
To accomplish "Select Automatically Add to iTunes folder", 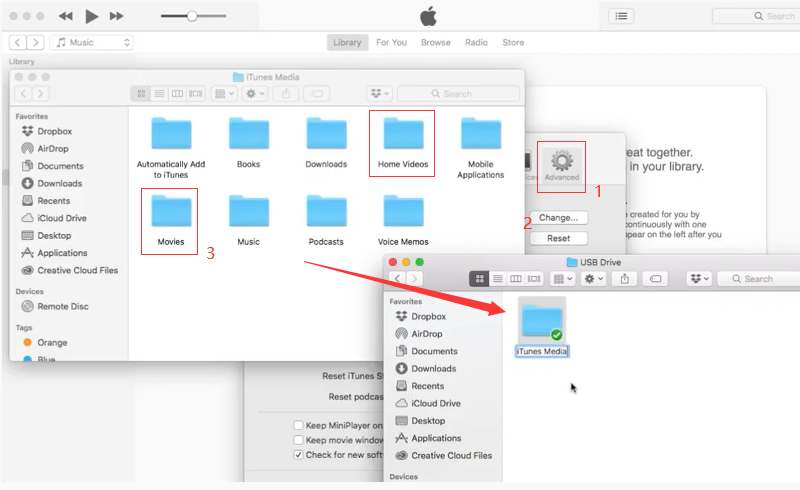I will (x=171, y=148).
